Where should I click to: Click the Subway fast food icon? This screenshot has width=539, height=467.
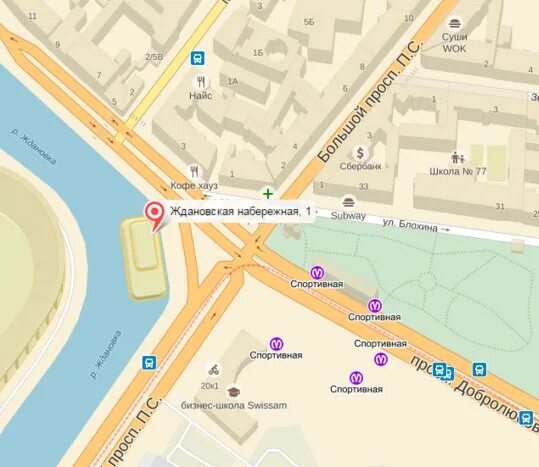[x=349, y=202]
